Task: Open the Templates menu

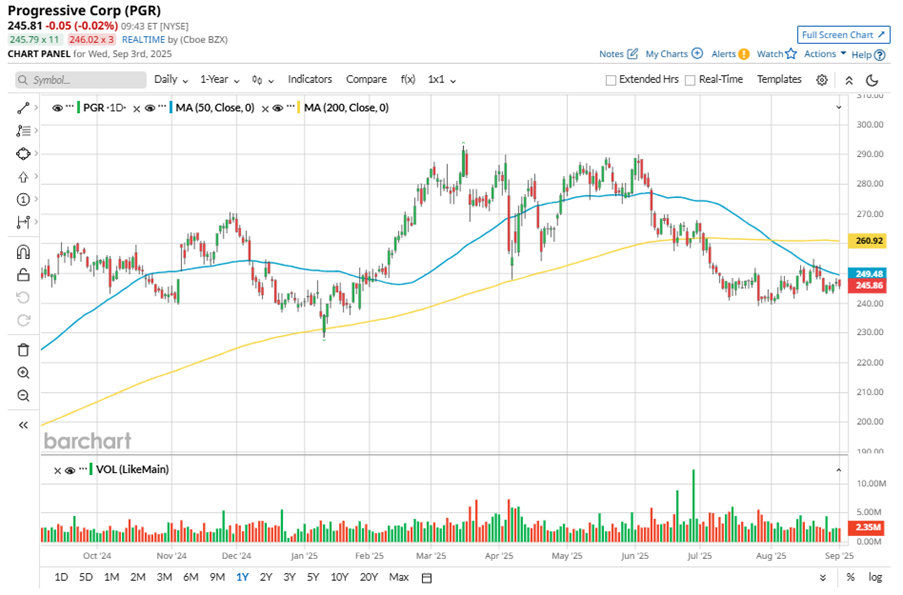Action: [x=779, y=79]
